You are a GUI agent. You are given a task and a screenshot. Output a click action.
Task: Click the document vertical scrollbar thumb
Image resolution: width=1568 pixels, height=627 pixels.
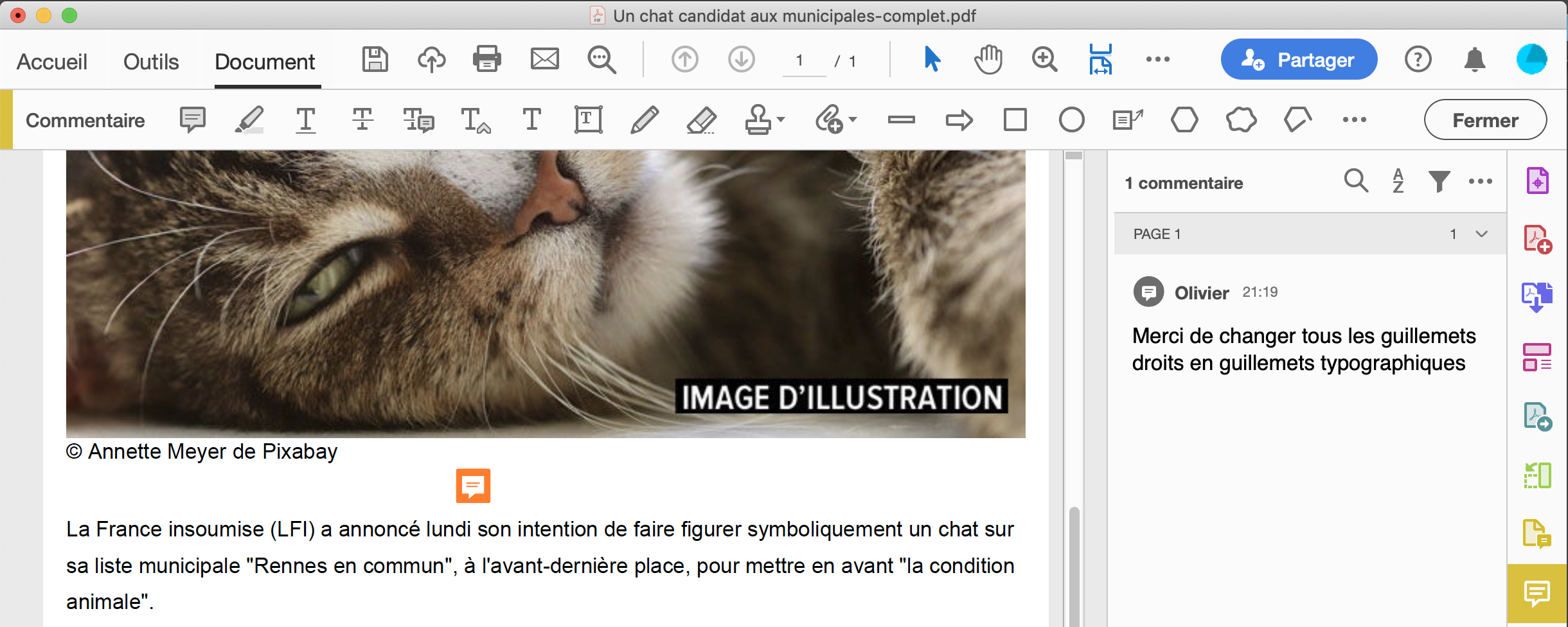[x=1074, y=565]
